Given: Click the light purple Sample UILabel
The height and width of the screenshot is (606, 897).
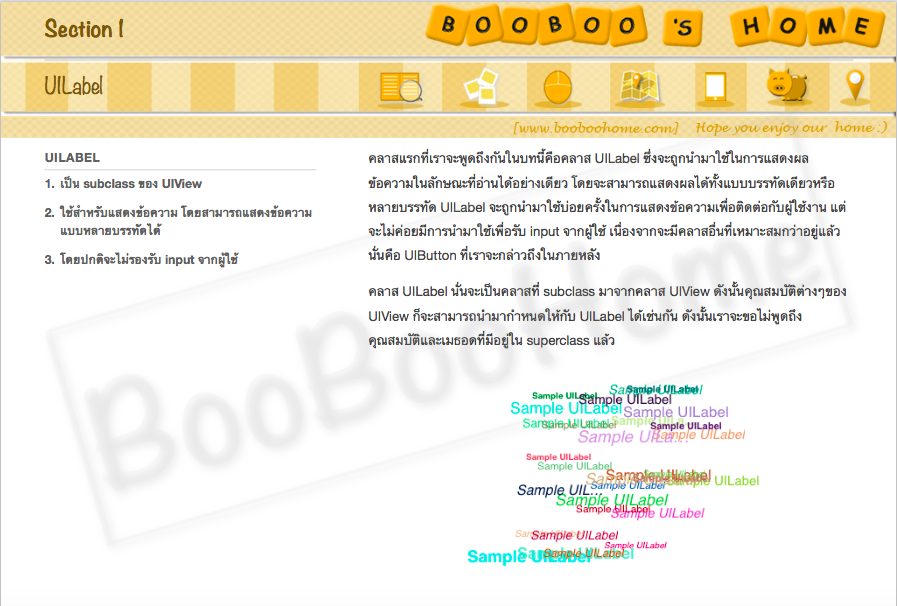Looking at the screenshot, I should pyautogui.click(x=676, y=412).
